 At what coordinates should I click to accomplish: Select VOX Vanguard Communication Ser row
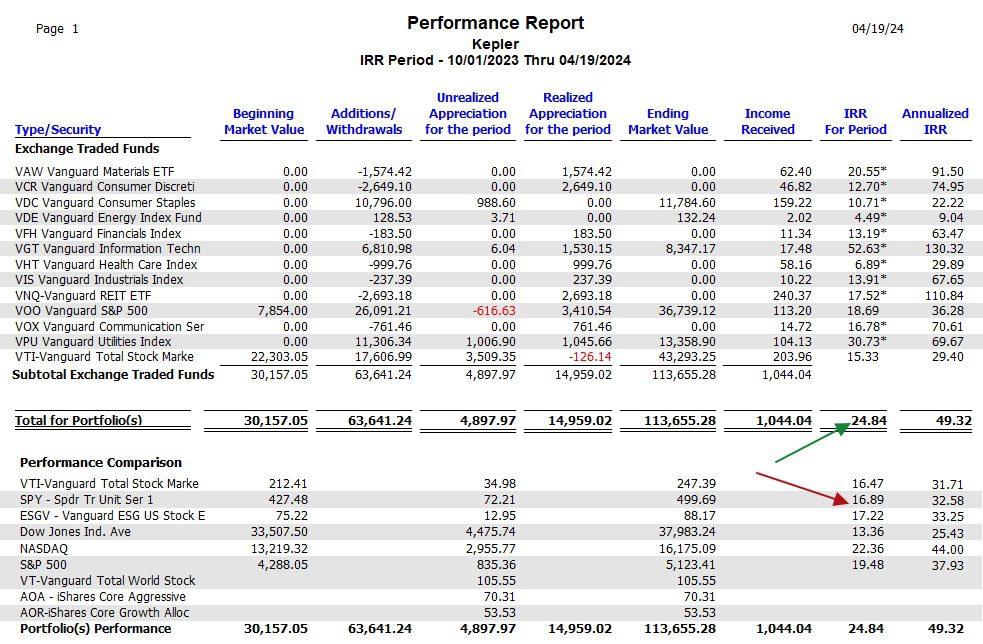click(x=492, y=326)
